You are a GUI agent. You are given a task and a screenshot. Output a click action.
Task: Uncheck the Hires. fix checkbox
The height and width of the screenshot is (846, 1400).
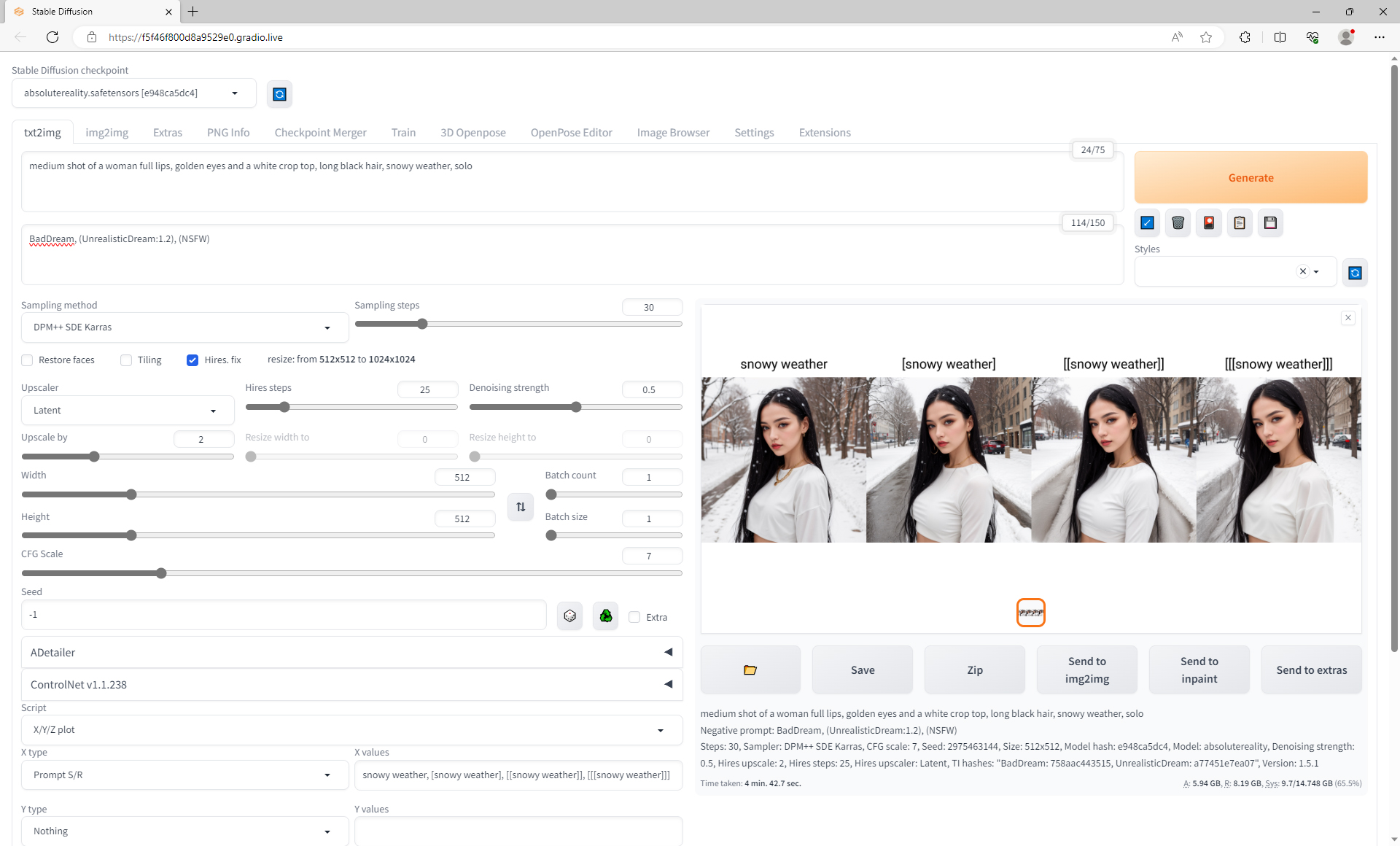[192, 360]
